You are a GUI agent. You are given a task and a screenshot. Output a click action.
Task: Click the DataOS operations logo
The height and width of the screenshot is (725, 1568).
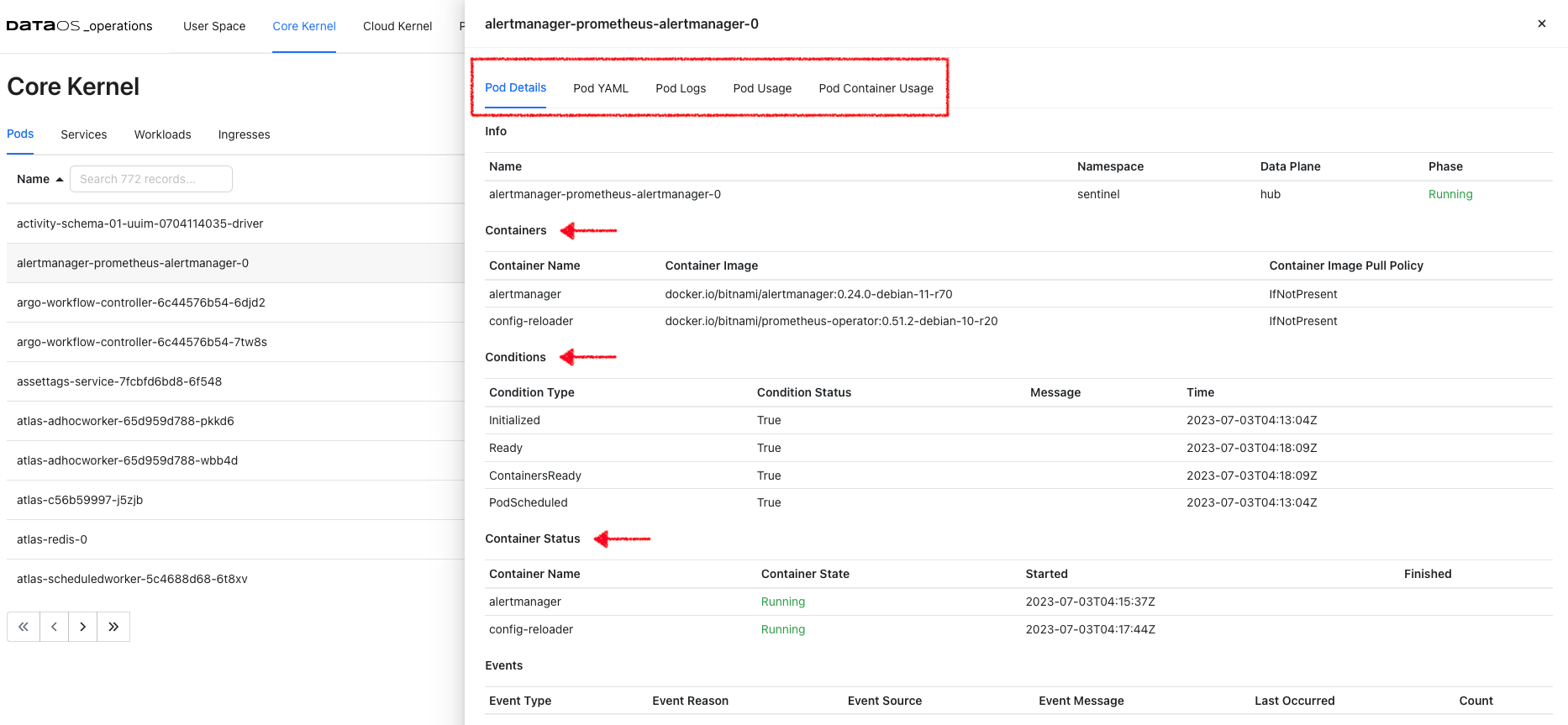[x=79, y=26]
